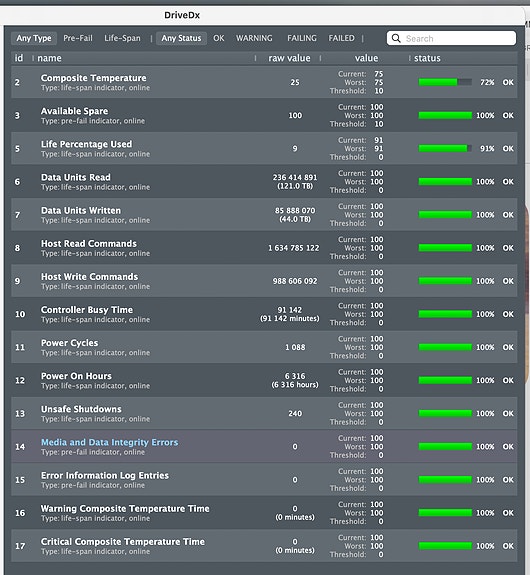Show only FAILED status attributes
This screenshot has width=530, height=575.
pos(341,38)
